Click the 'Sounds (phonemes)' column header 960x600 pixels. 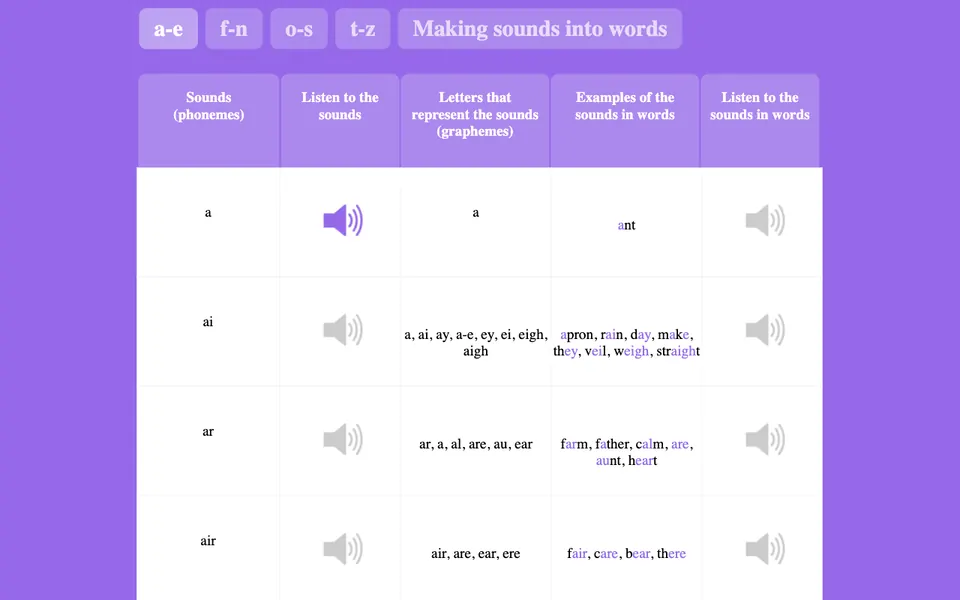[209, 121]
